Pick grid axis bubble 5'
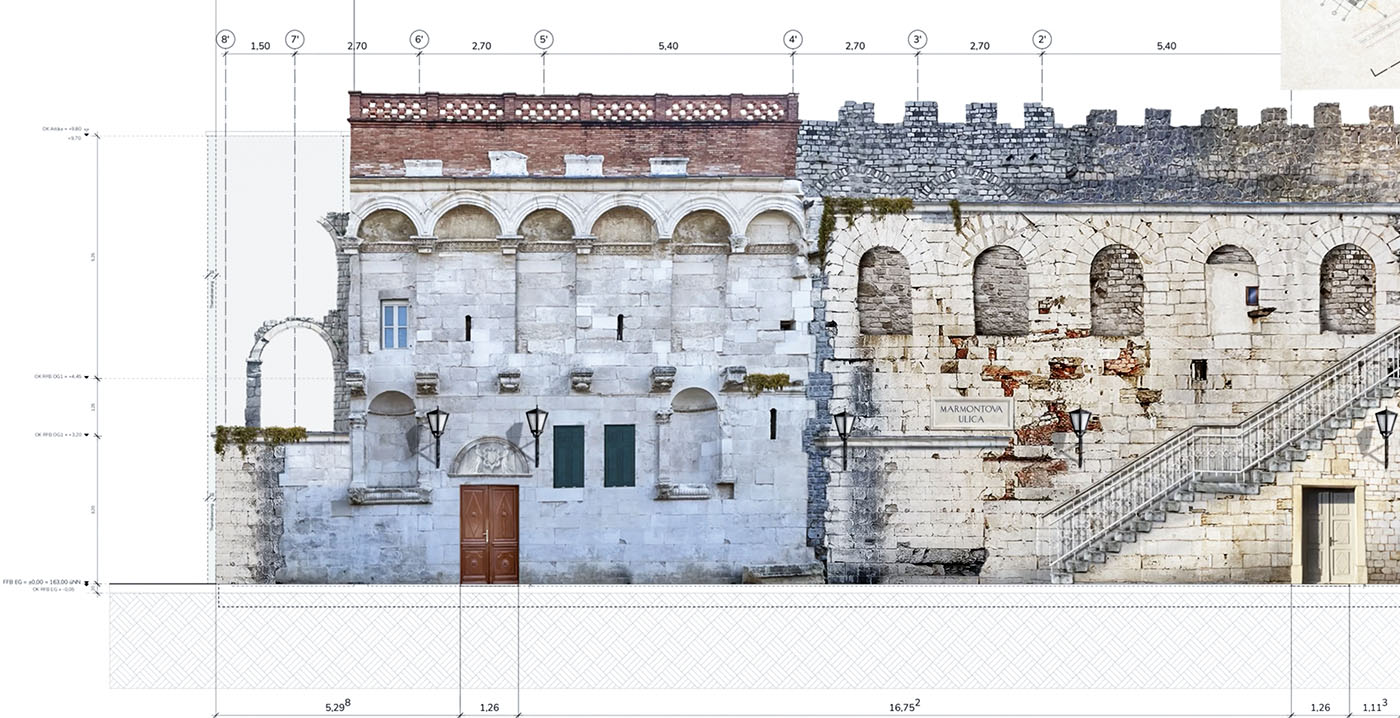Image resolution: width=1400 pixels, height=718 pixels. coord(544,40)
